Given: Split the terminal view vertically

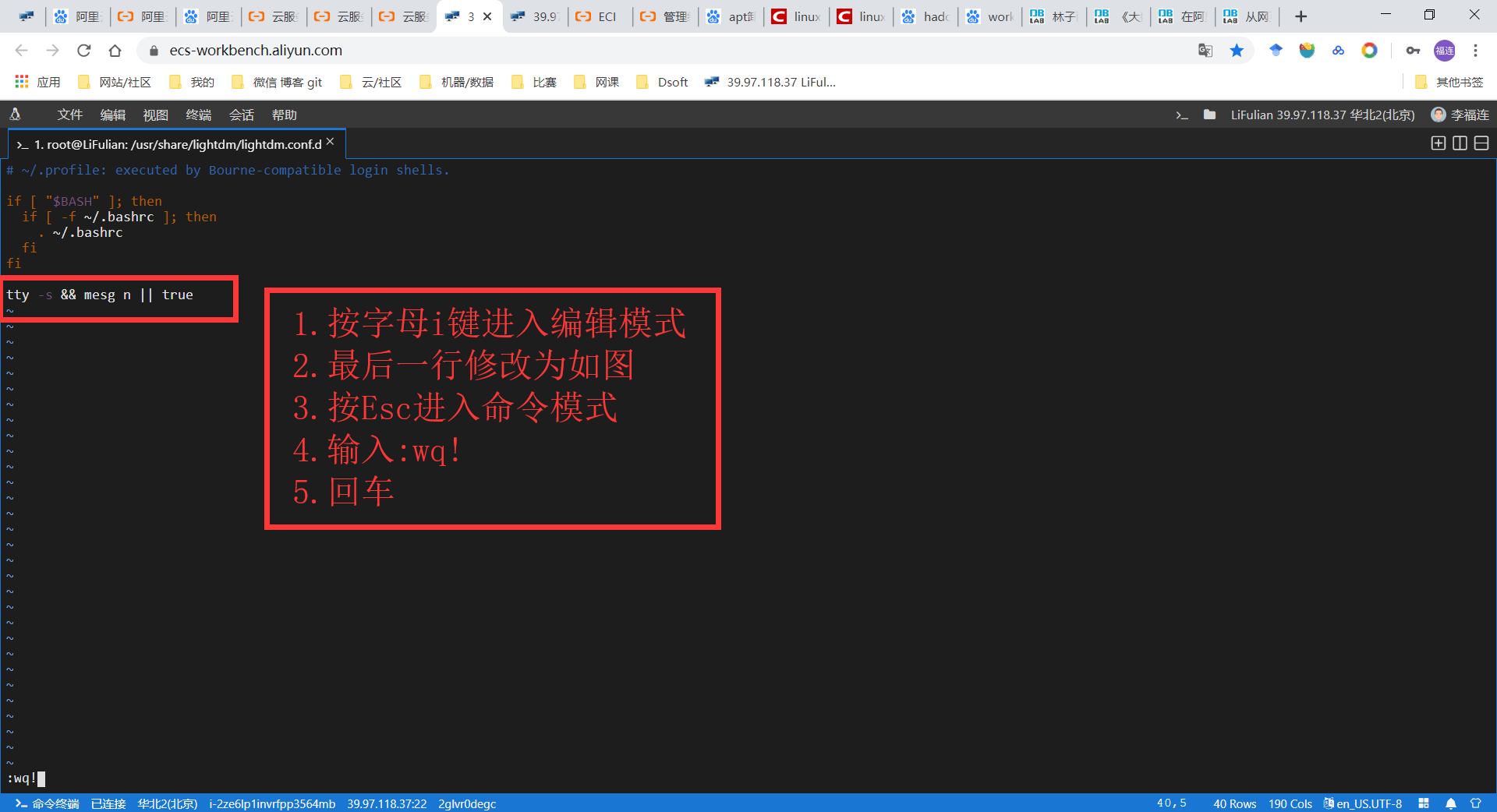Looking at the screenshot, I should coord(1459,143).
